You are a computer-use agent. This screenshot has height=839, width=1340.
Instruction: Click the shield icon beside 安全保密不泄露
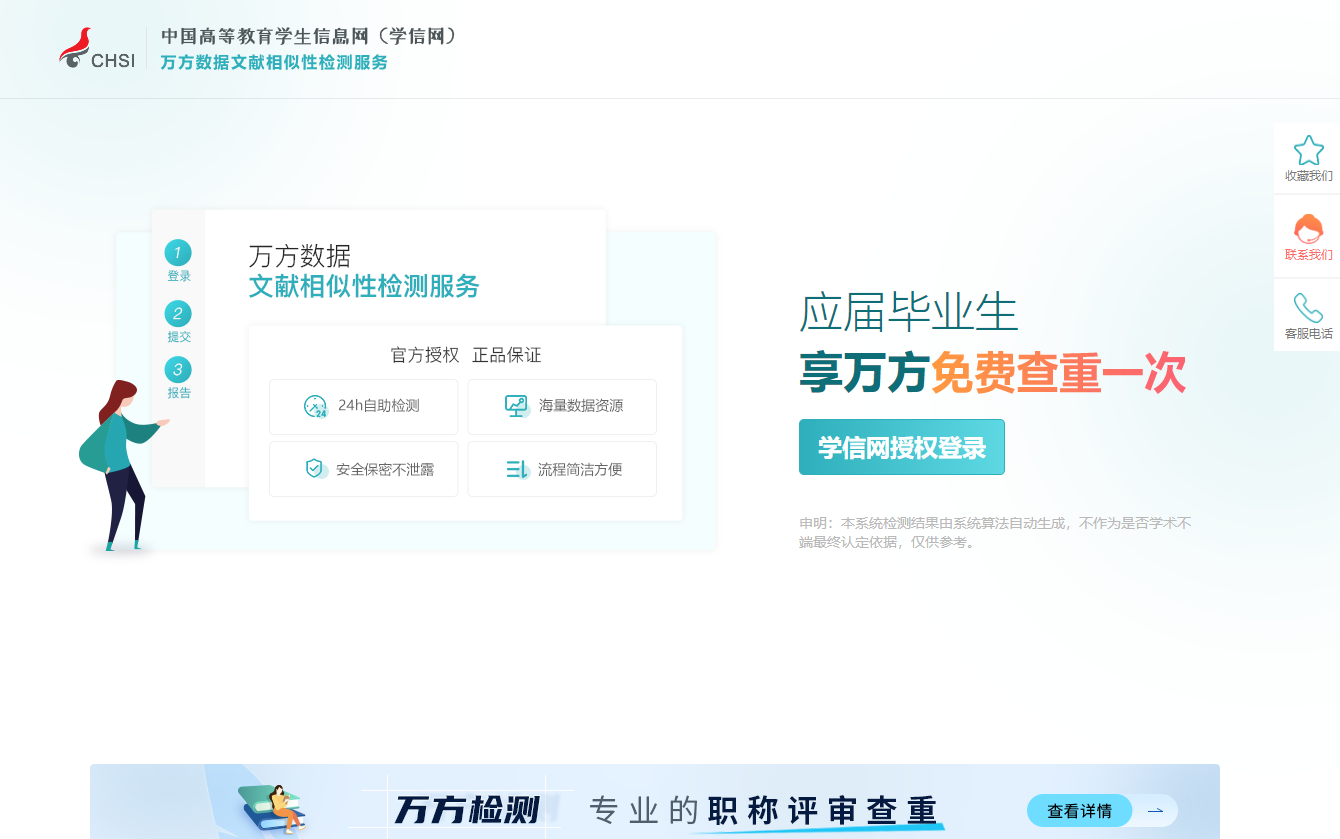pos(316,468)
